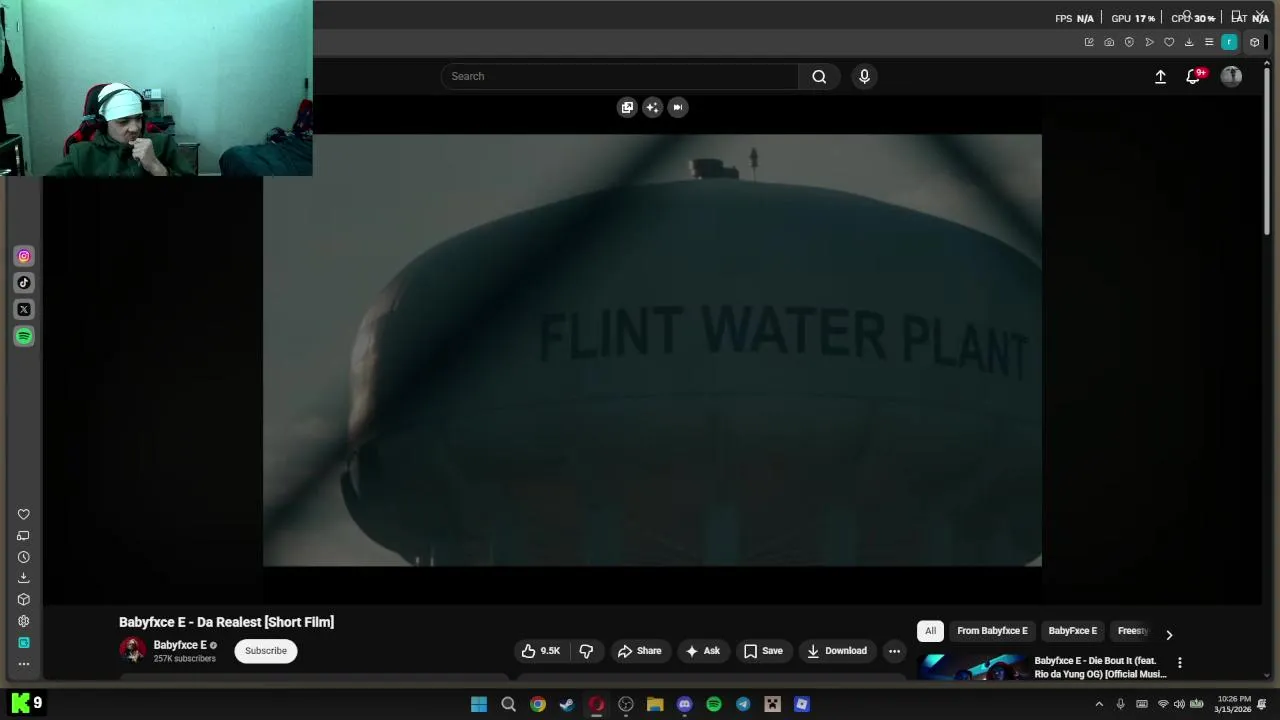Show more filter chips with right arrow

click(1169, 634)
